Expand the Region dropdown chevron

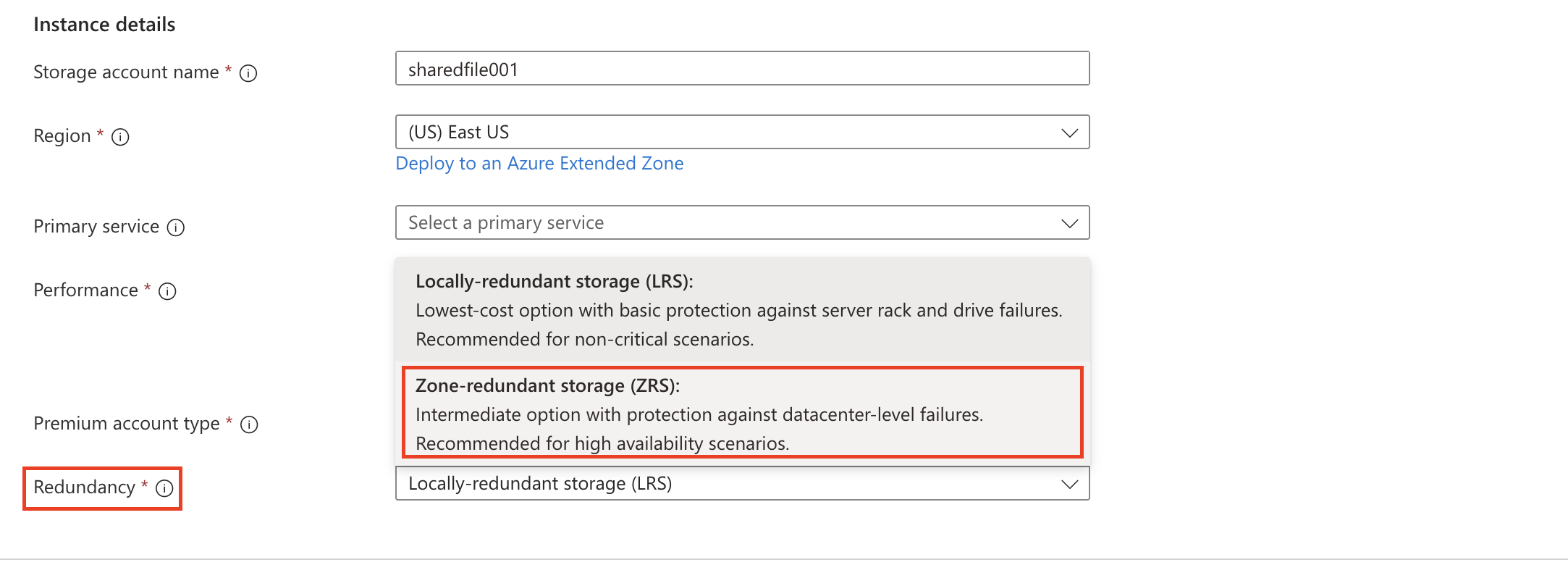(x=1069, y=133)
